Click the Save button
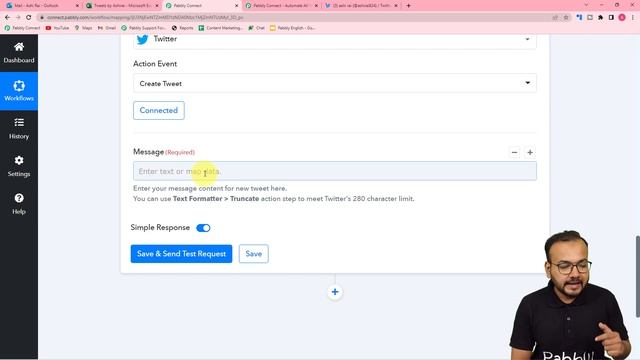Screen dimensions: 640x360 pyautogui.click(x=253, y=254)
